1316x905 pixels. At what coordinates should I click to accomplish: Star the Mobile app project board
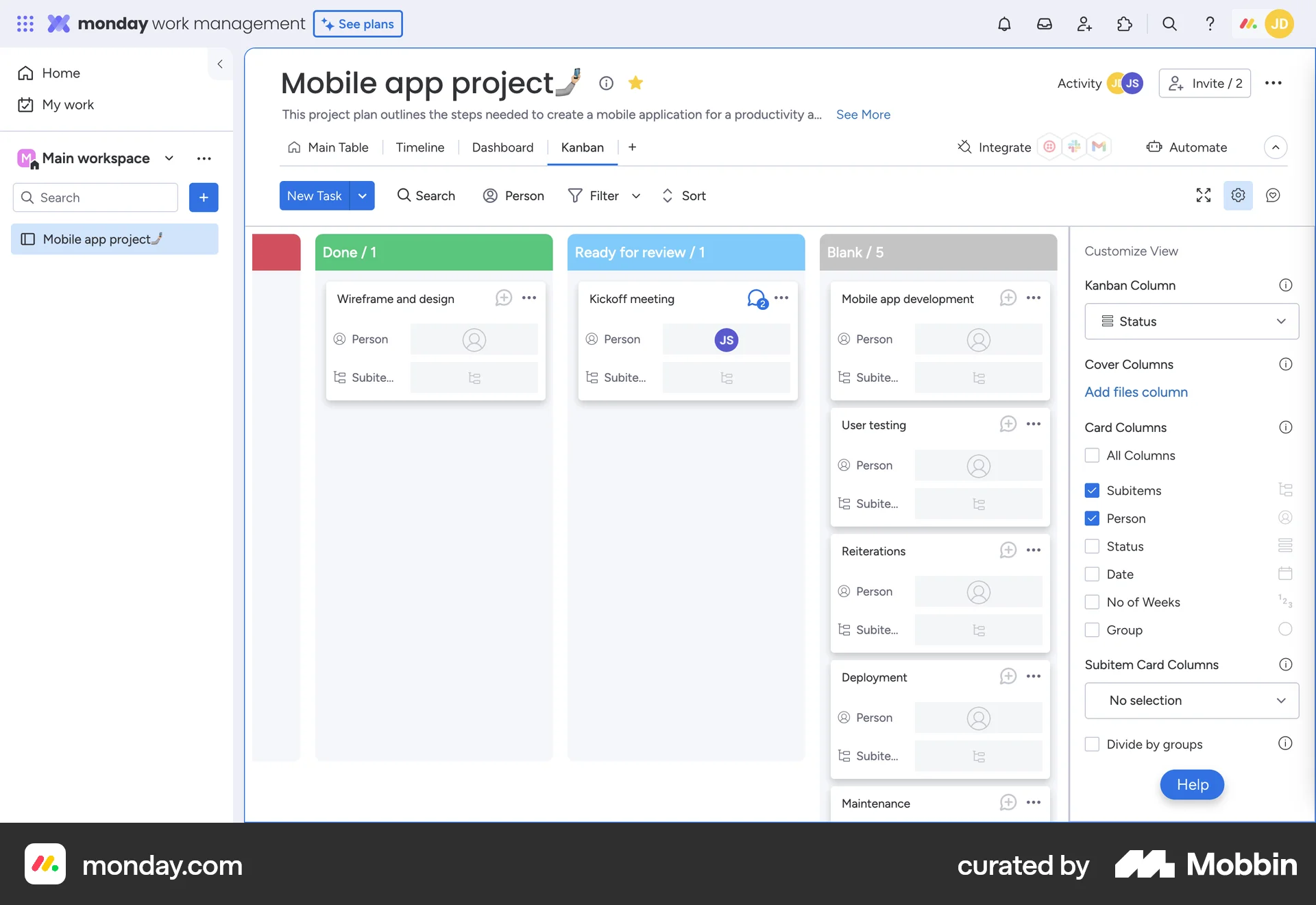click(x=636, y=83)
